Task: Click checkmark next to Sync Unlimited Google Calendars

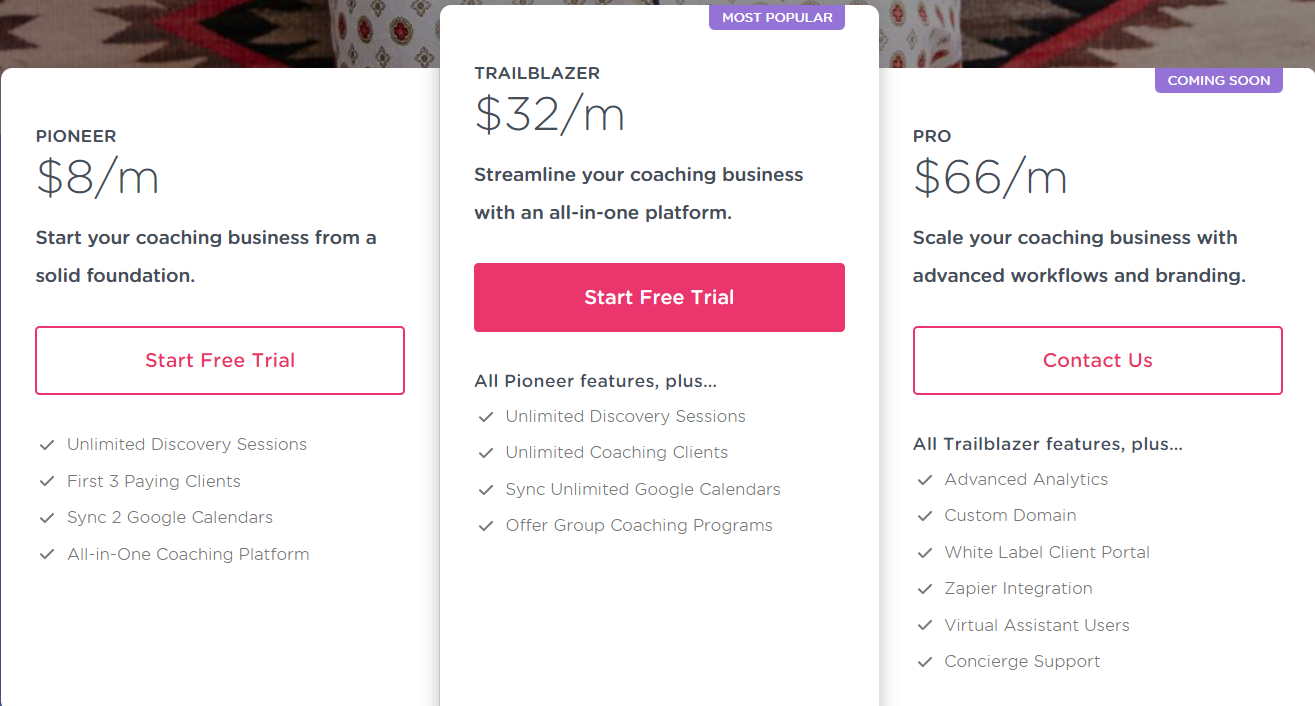Action: [485, 490]
